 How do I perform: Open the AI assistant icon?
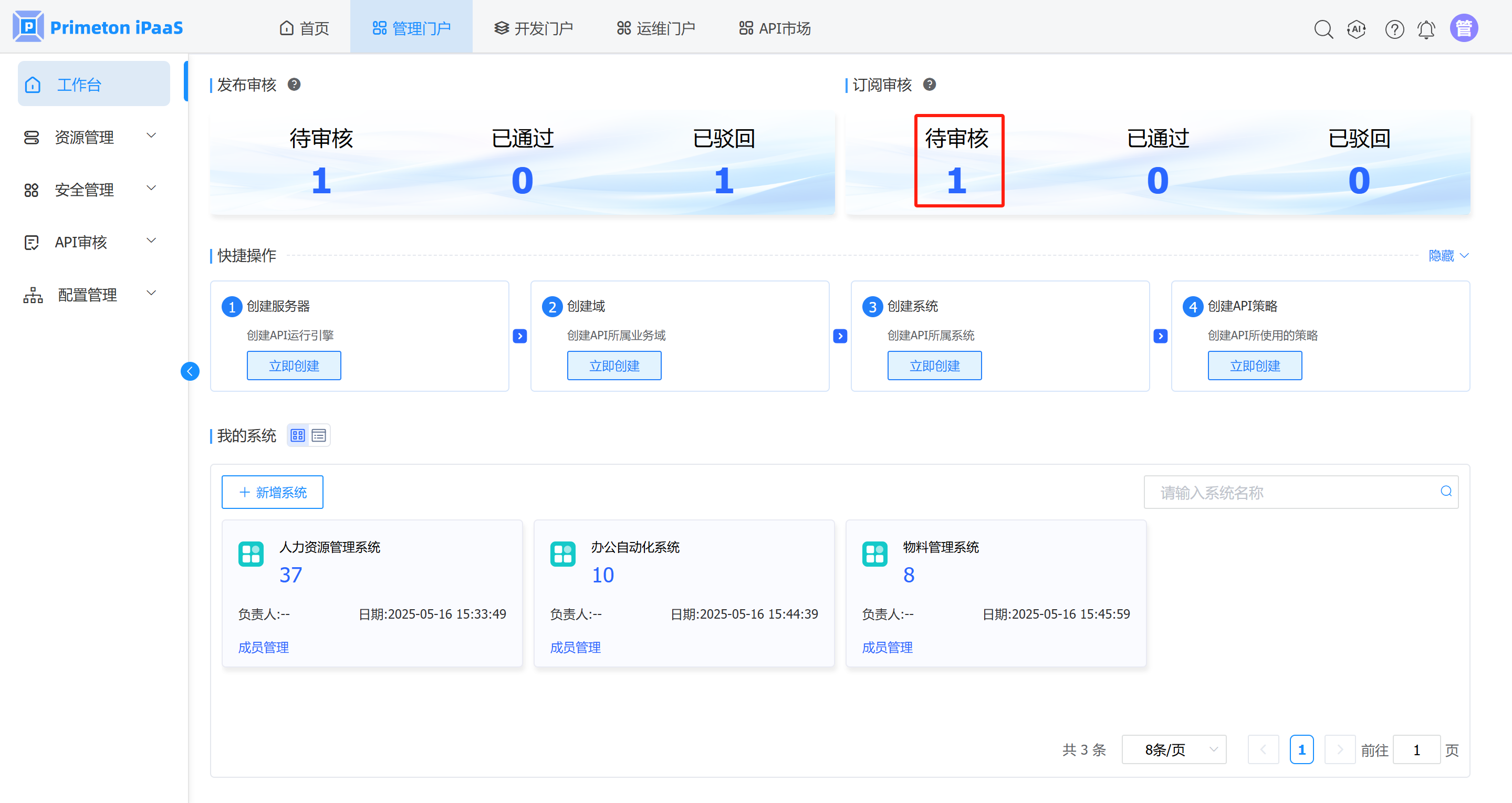(1357, 29)
